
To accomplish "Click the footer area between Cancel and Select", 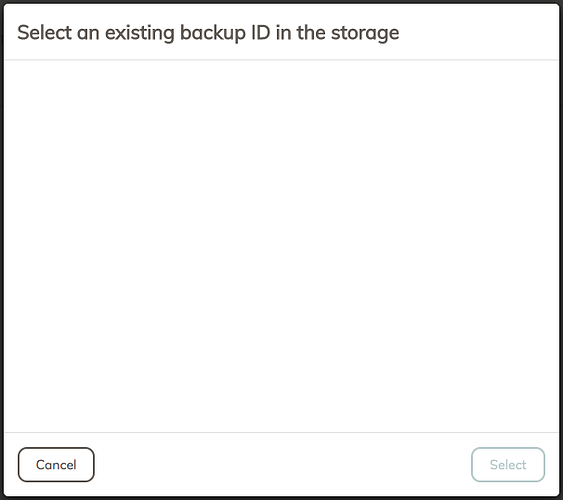I will pos(283,464).
